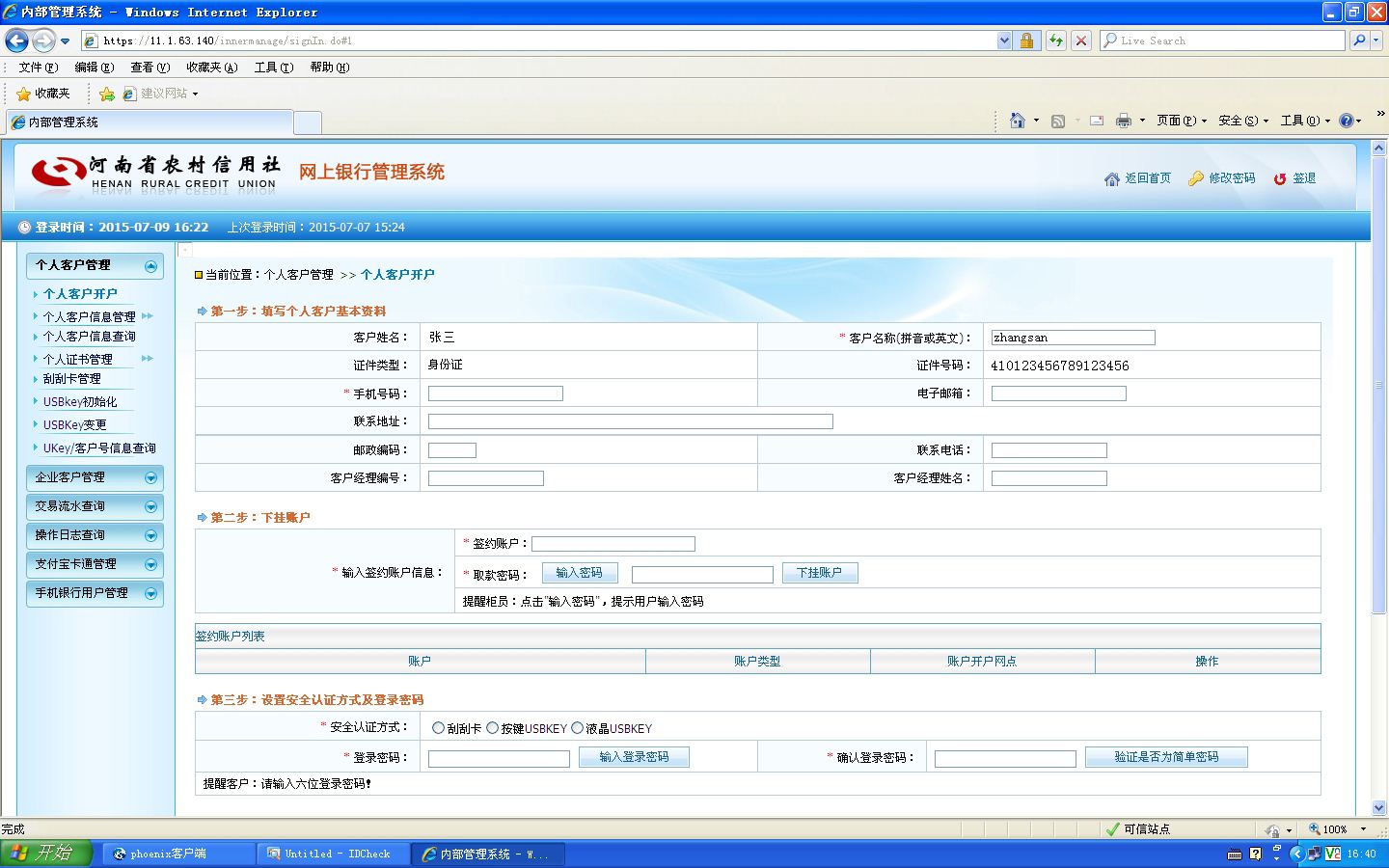
Task: Select 液晶USBKEY authentication radio button
Action: click(578, 728)
